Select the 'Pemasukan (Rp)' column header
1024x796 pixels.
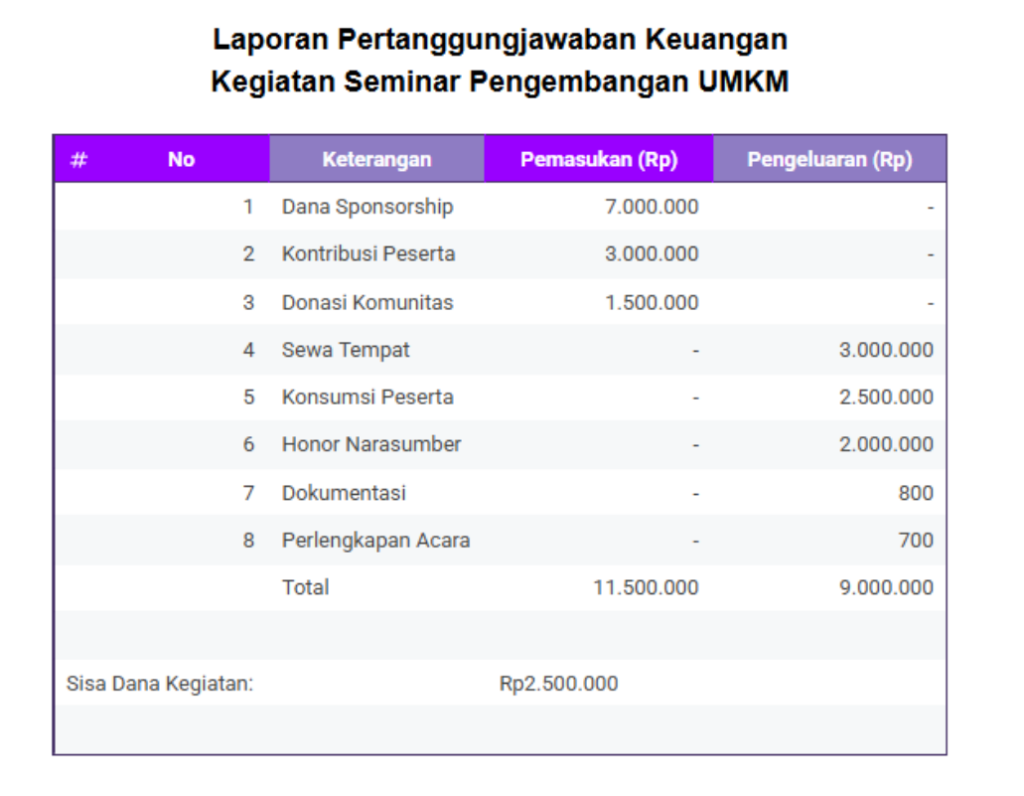click(598, 159)
